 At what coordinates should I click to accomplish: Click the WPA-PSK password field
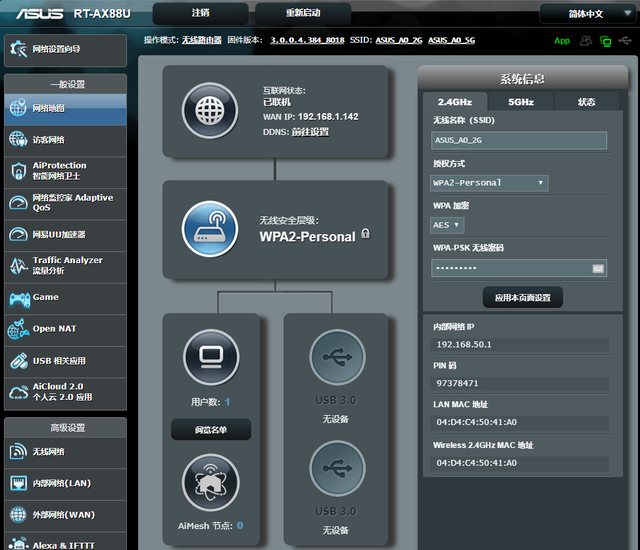point(519,268)
